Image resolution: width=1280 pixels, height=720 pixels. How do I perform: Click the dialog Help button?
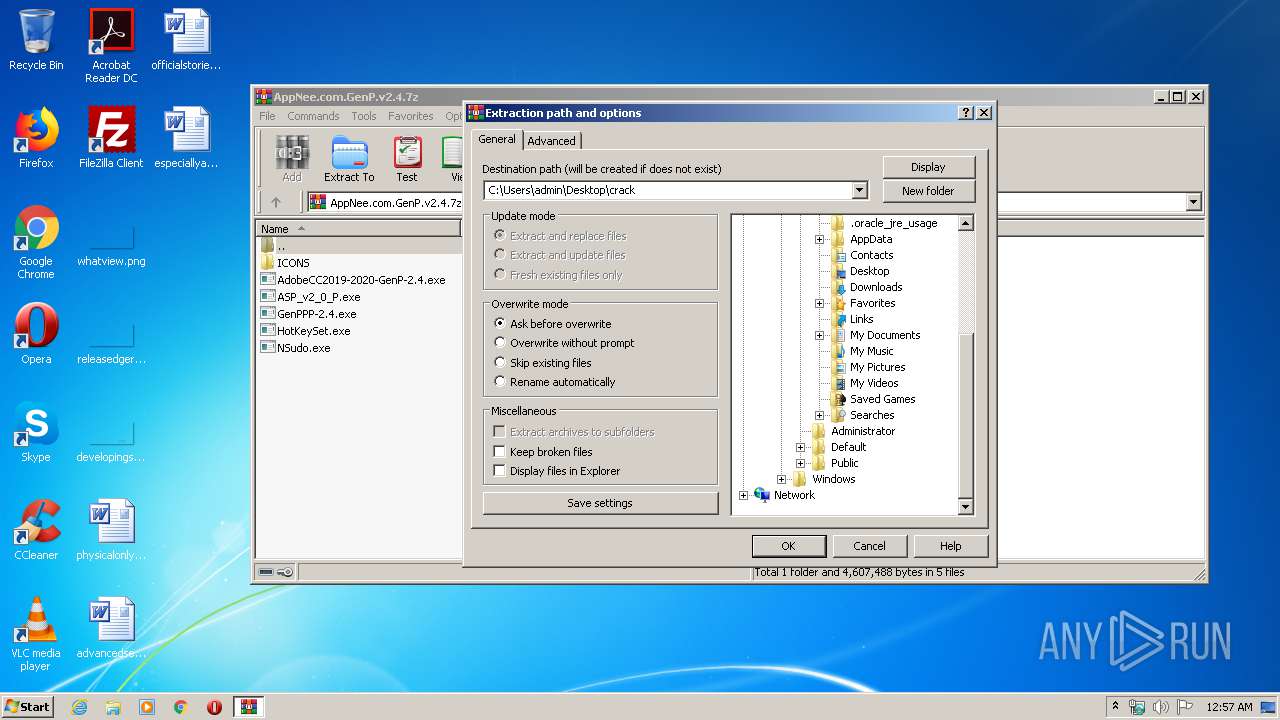pyautogui.click(x=950, y=546)
